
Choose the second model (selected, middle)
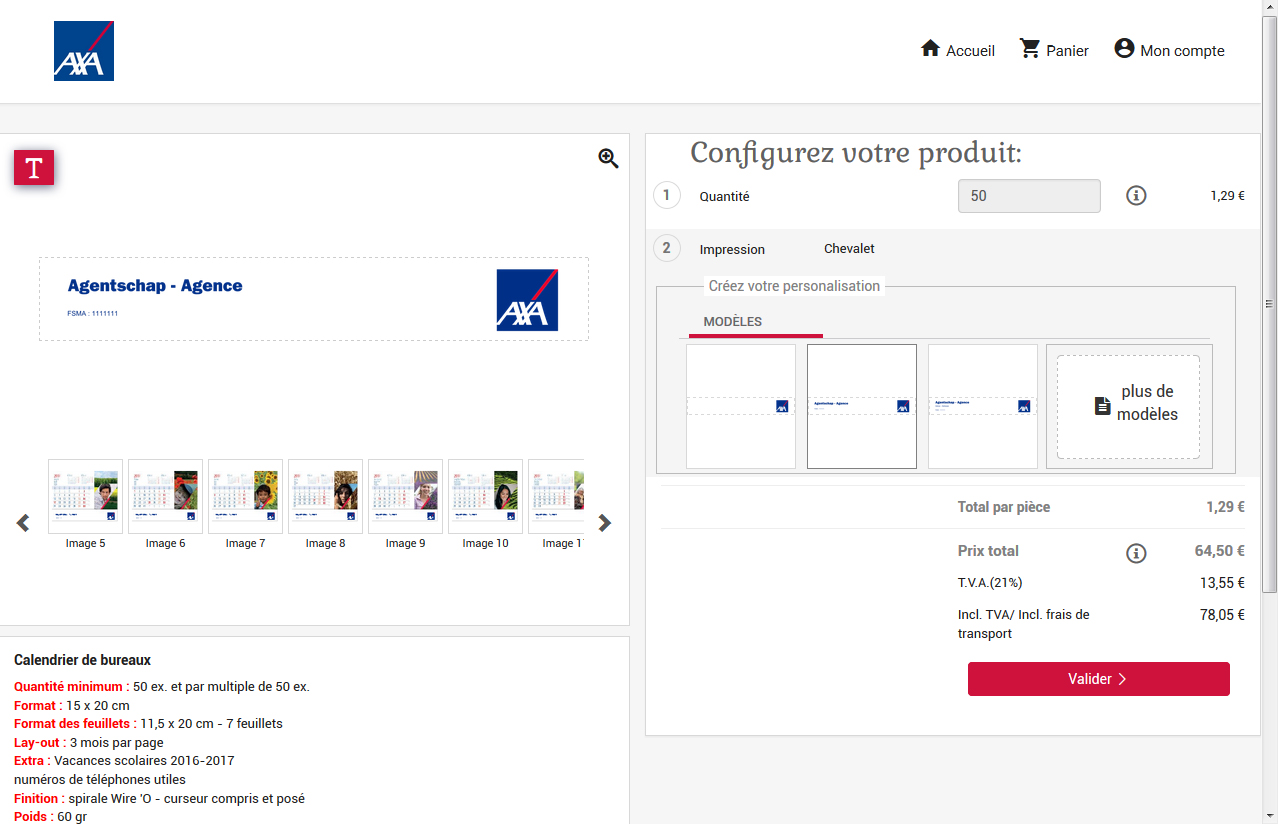coord(862,406)
